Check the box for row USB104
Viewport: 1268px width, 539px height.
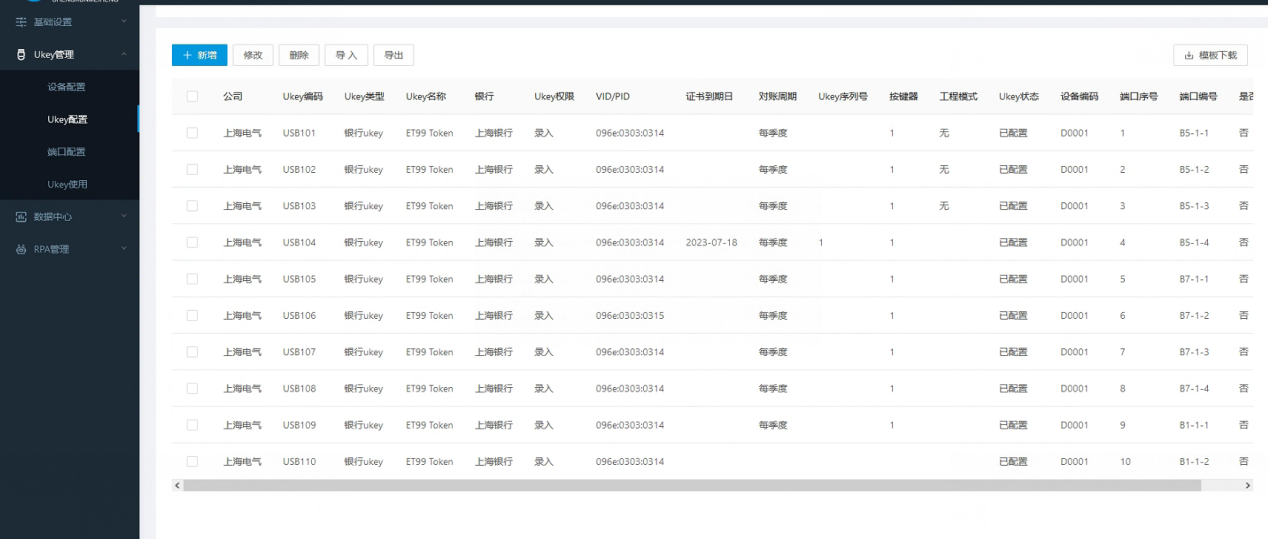(192, 242)
